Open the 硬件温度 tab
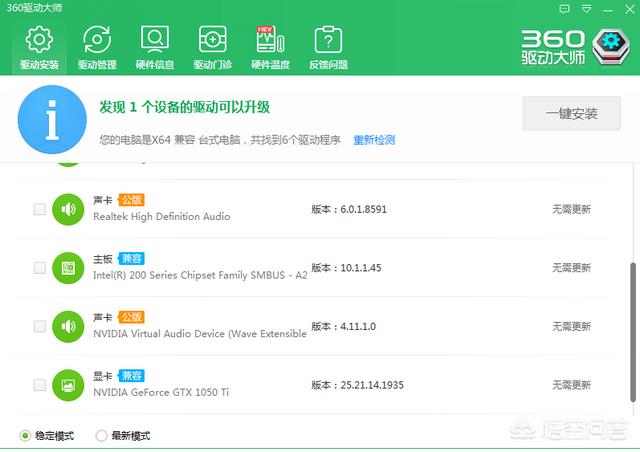The width and height of the screenshot is (640, 452). pos(270,47)
